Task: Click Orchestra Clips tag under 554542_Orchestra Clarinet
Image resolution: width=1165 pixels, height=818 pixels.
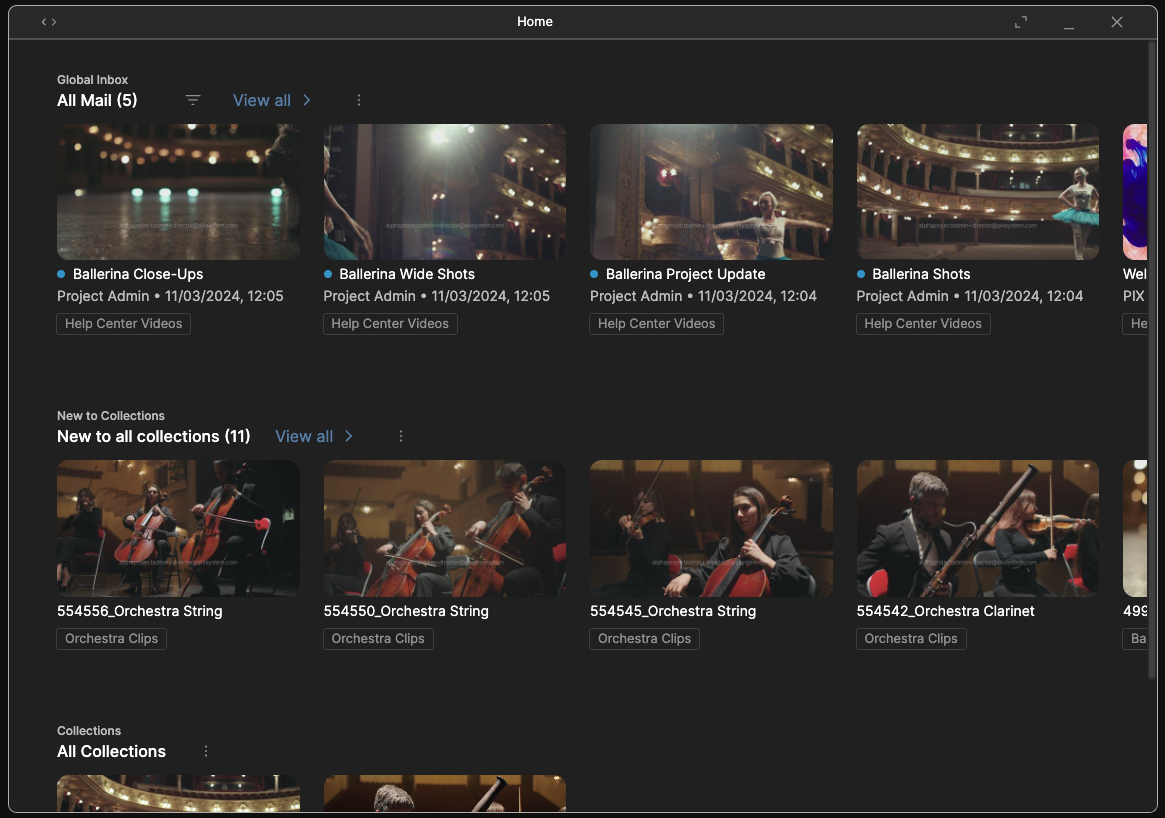Action: (911, 639)
